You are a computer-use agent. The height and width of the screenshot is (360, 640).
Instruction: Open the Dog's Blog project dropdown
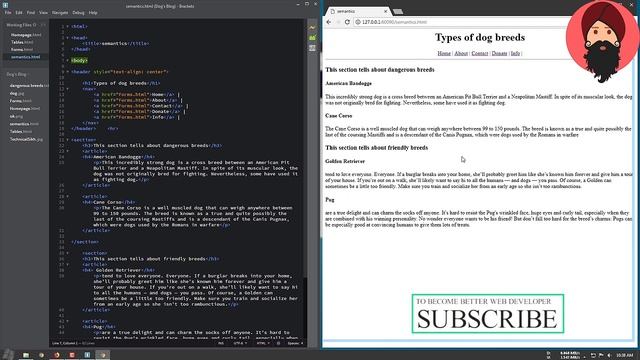tap(18, 74)
